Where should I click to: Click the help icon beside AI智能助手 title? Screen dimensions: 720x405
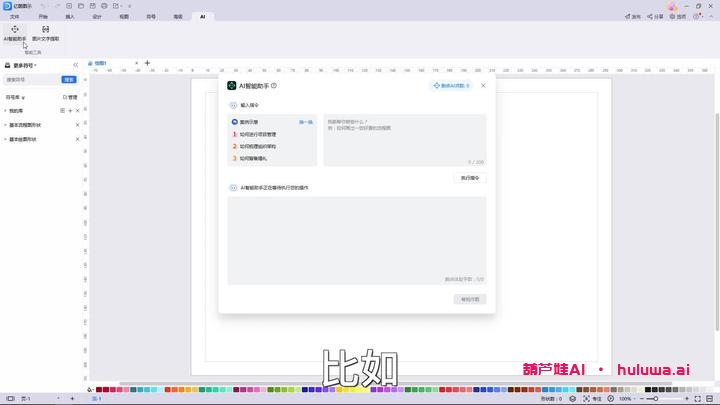274,86
